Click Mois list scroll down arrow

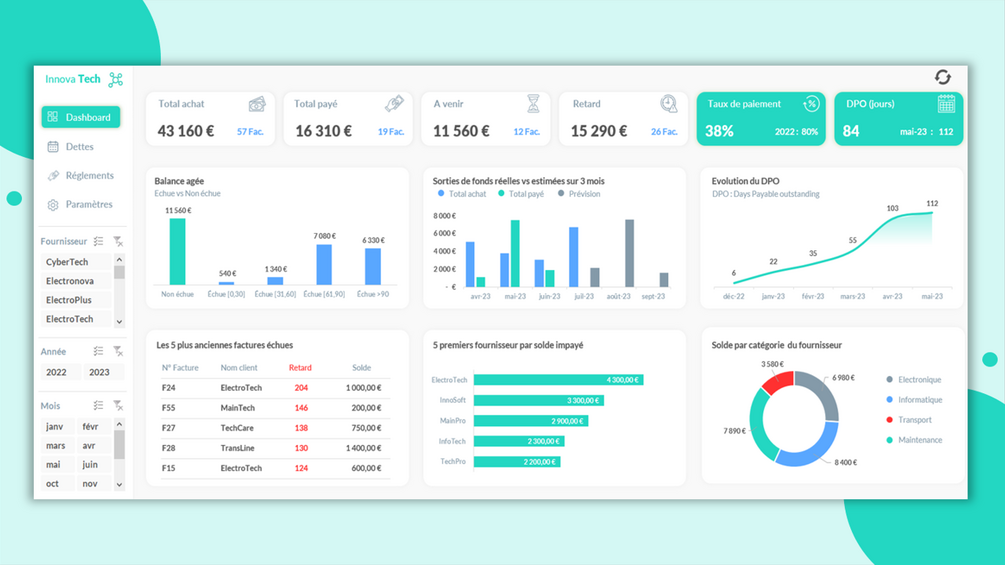pyautogui.click(x=119, y=485)
